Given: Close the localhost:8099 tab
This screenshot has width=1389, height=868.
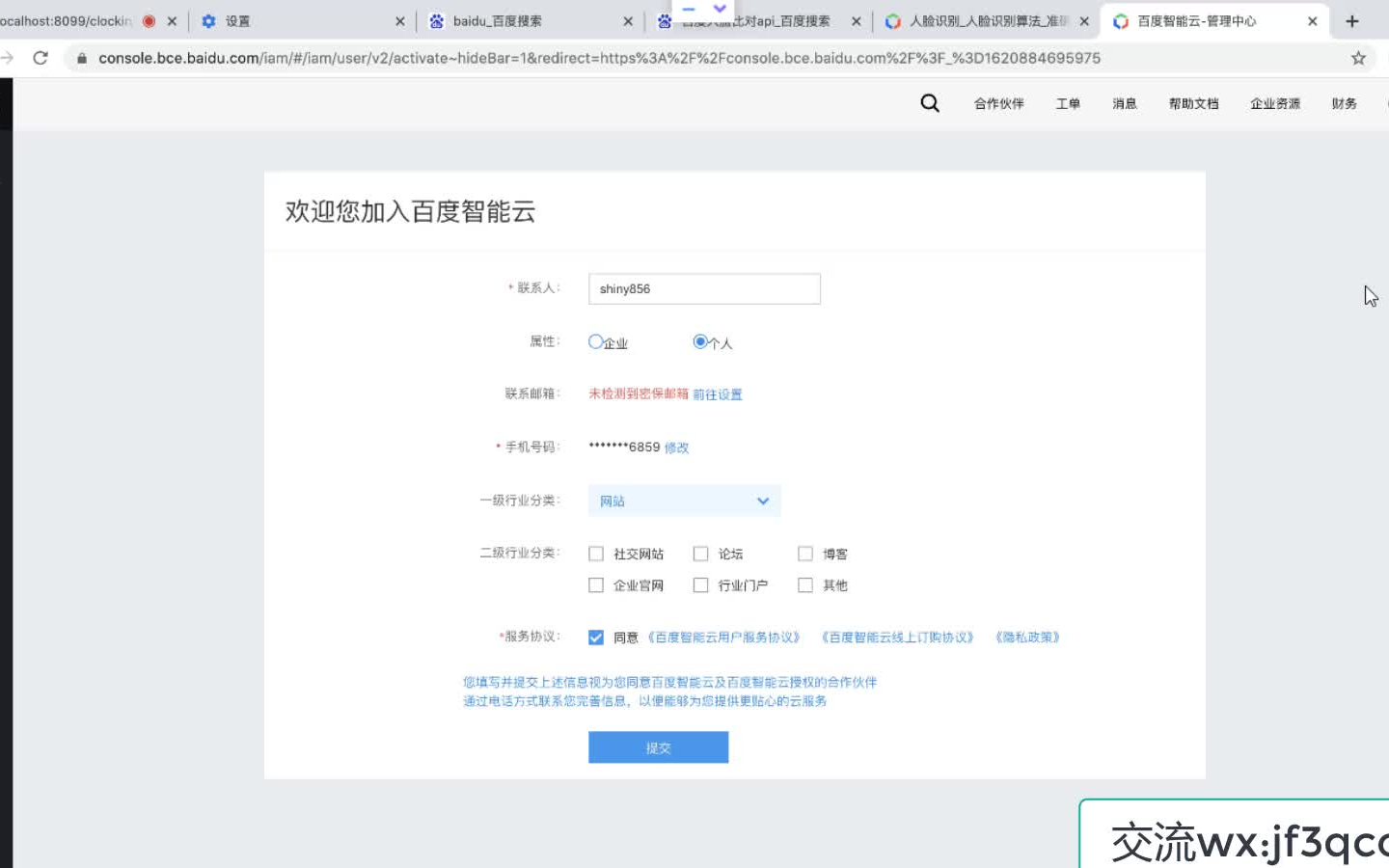Looking at the screenshot, I should click(172, 20).
